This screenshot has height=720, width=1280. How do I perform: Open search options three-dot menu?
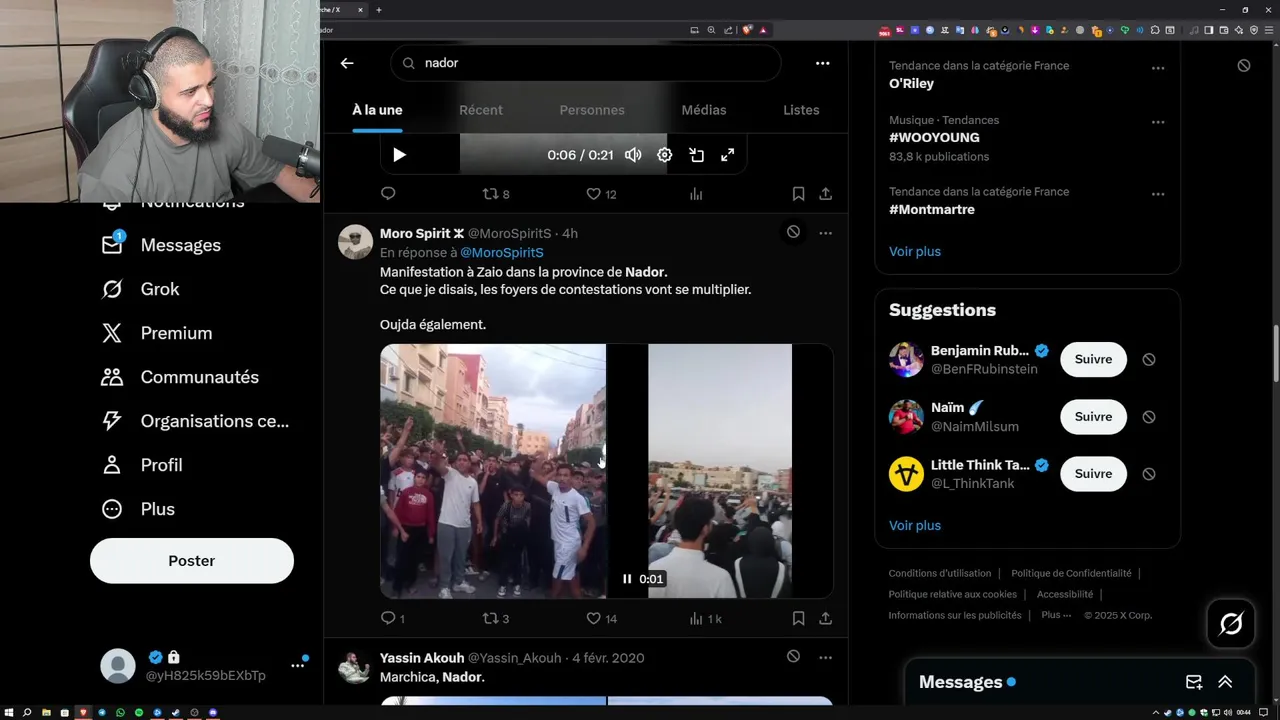pyautogui.click(x=822, y=63)
